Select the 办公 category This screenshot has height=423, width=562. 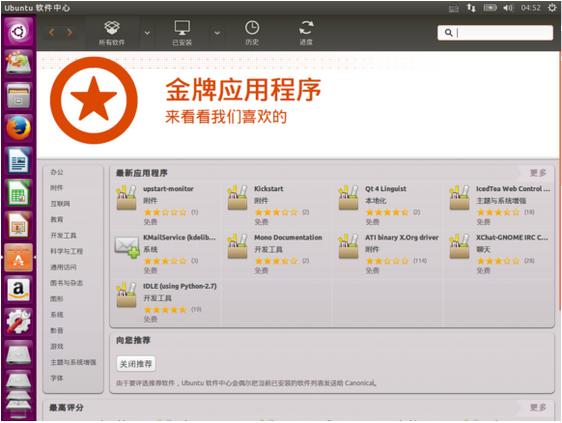pyautogui.click(x=57, y=172)
